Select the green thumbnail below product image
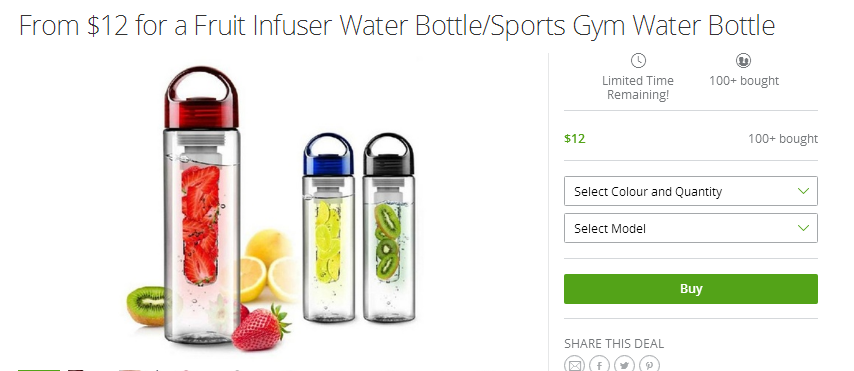The width and height of the screenshot is (854, 371). [x=39, y=370]
